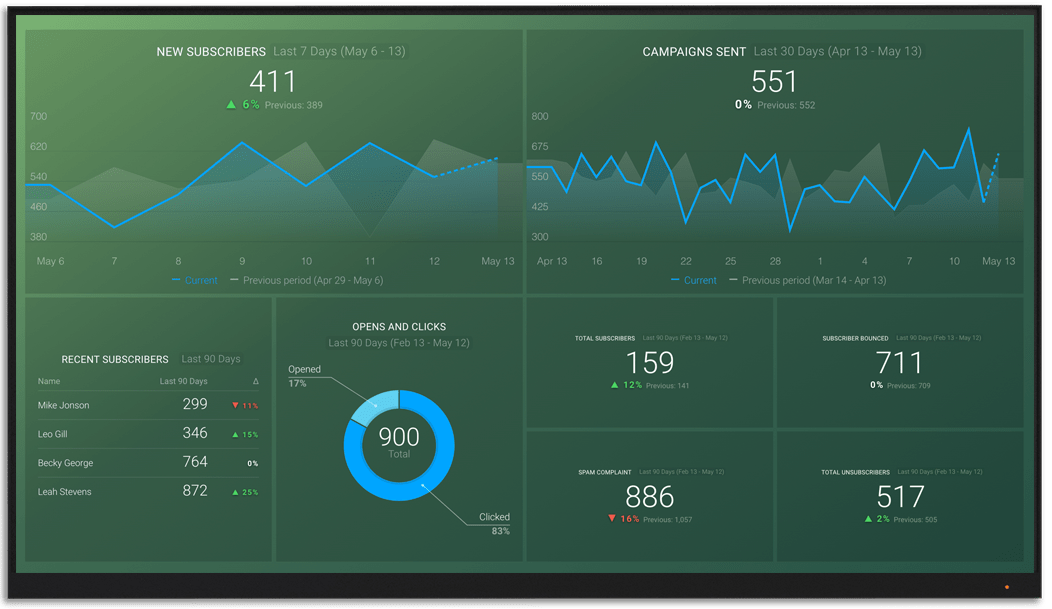Click the 900 Total donut center

pos(399,443)
